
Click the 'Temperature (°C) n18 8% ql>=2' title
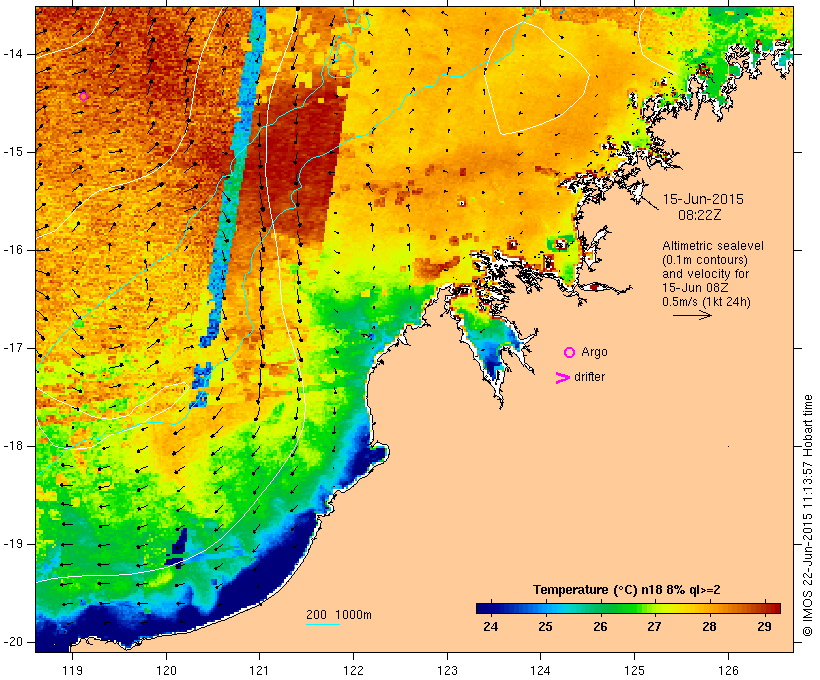[x=627, y=590]
